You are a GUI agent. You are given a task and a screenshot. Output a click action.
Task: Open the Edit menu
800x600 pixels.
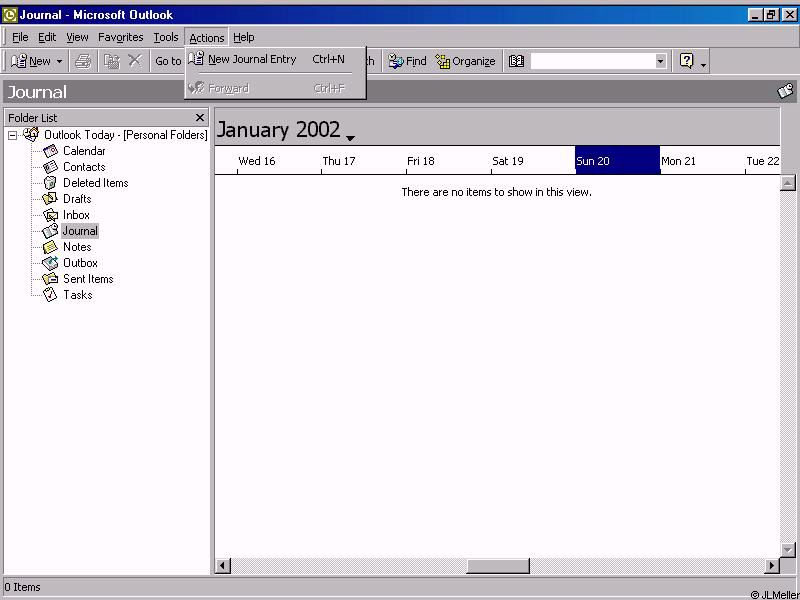tap(47, 37)
